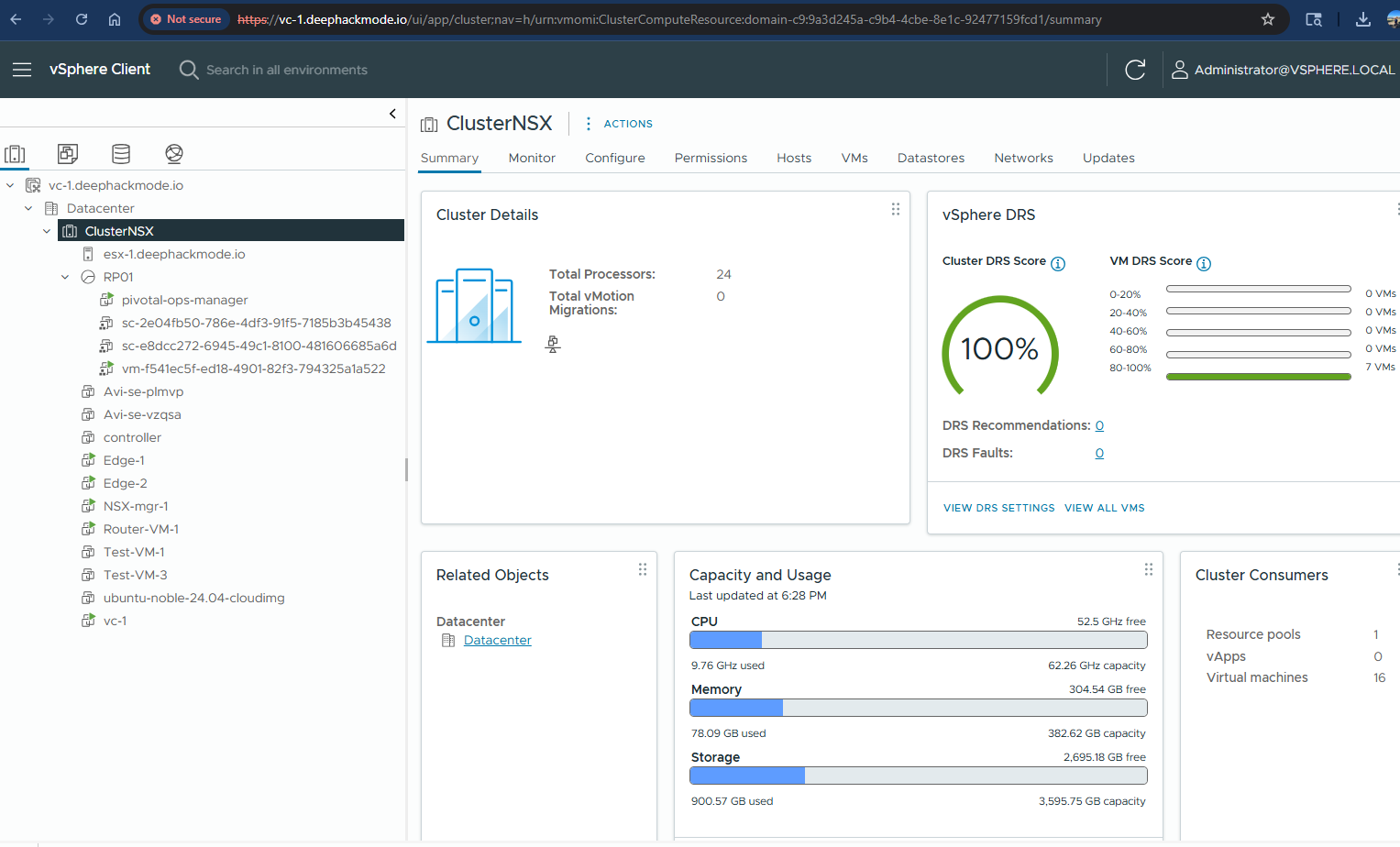1400x847 pixels.
Task: Open the Datacenter related object link
Action: coord(498,640)
